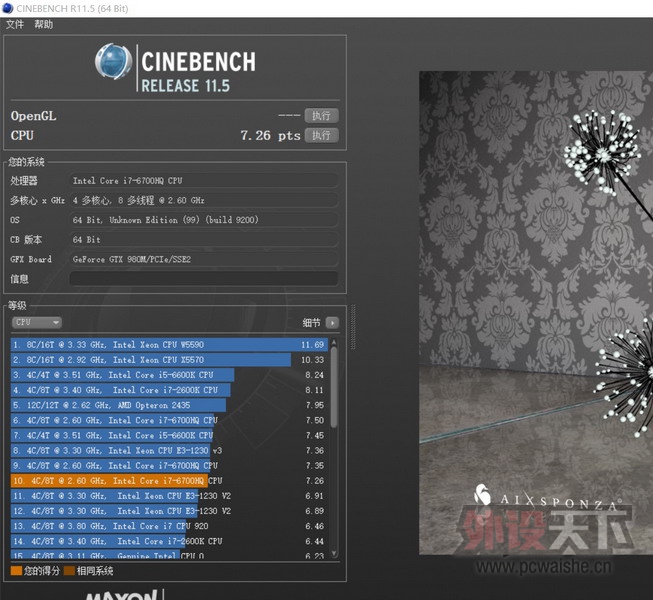Select rank 1 Xeon W5590 row
The width and height of the screenshot is (653, 600).
[x=169, y=345]
